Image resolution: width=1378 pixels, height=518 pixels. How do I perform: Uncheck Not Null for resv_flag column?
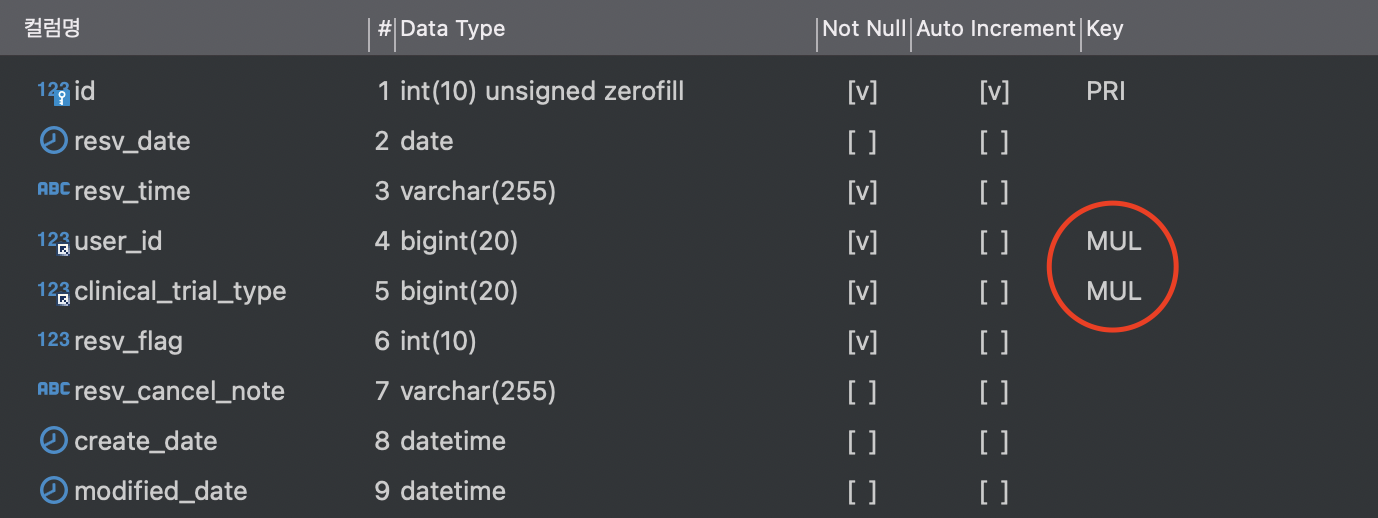click(862, 342)
